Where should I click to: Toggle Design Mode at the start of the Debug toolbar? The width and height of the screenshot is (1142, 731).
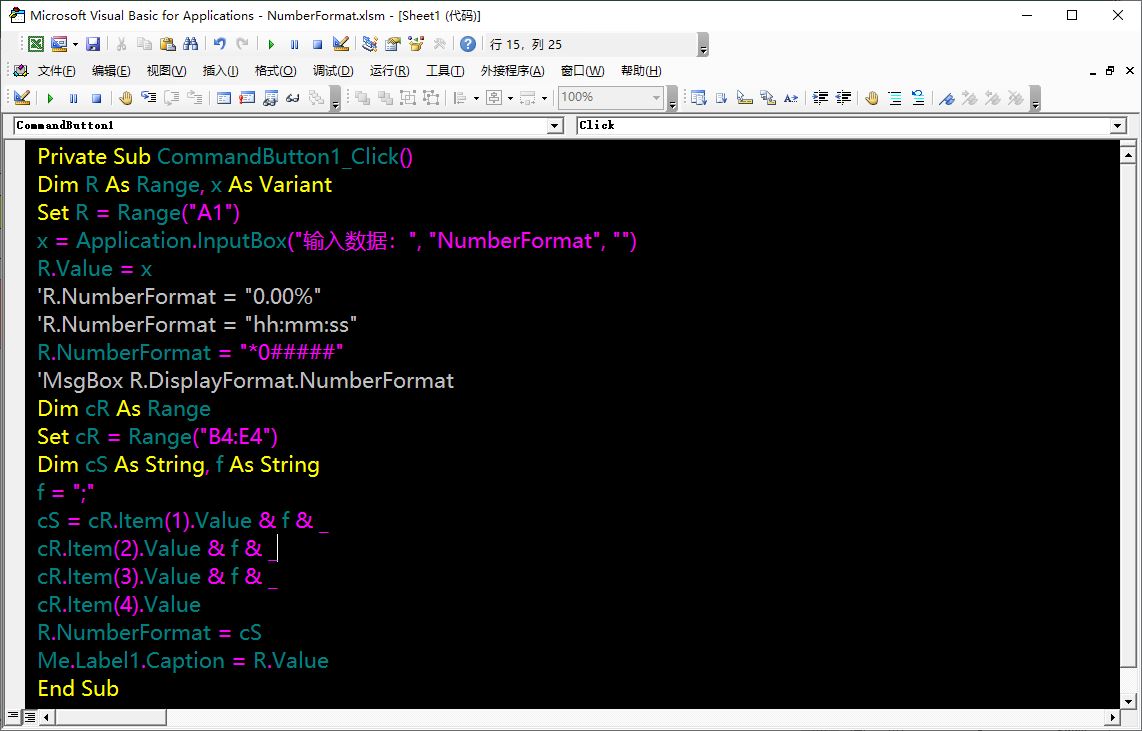click(x=22, y=98)
